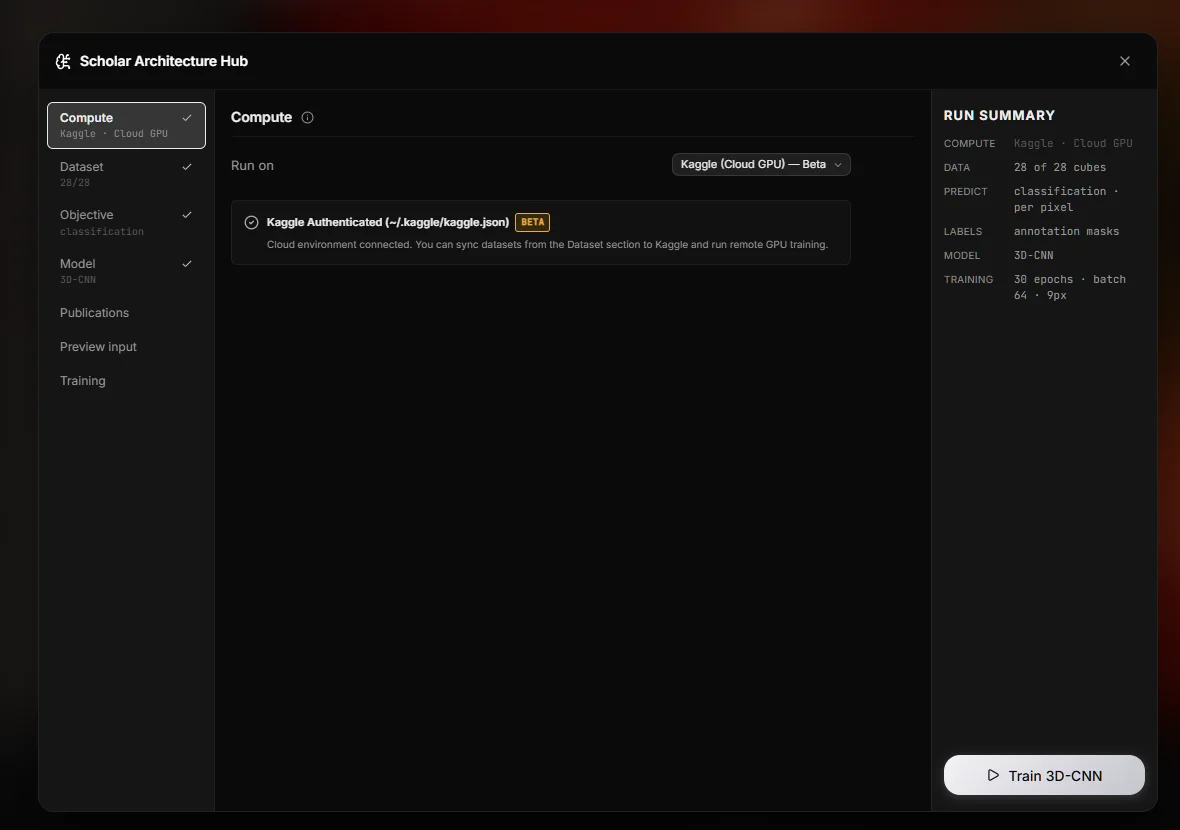Click the Kaggle Authenticated check circle icon
The height and width of the screenshot is (830, 1180).
coord(251,223)
